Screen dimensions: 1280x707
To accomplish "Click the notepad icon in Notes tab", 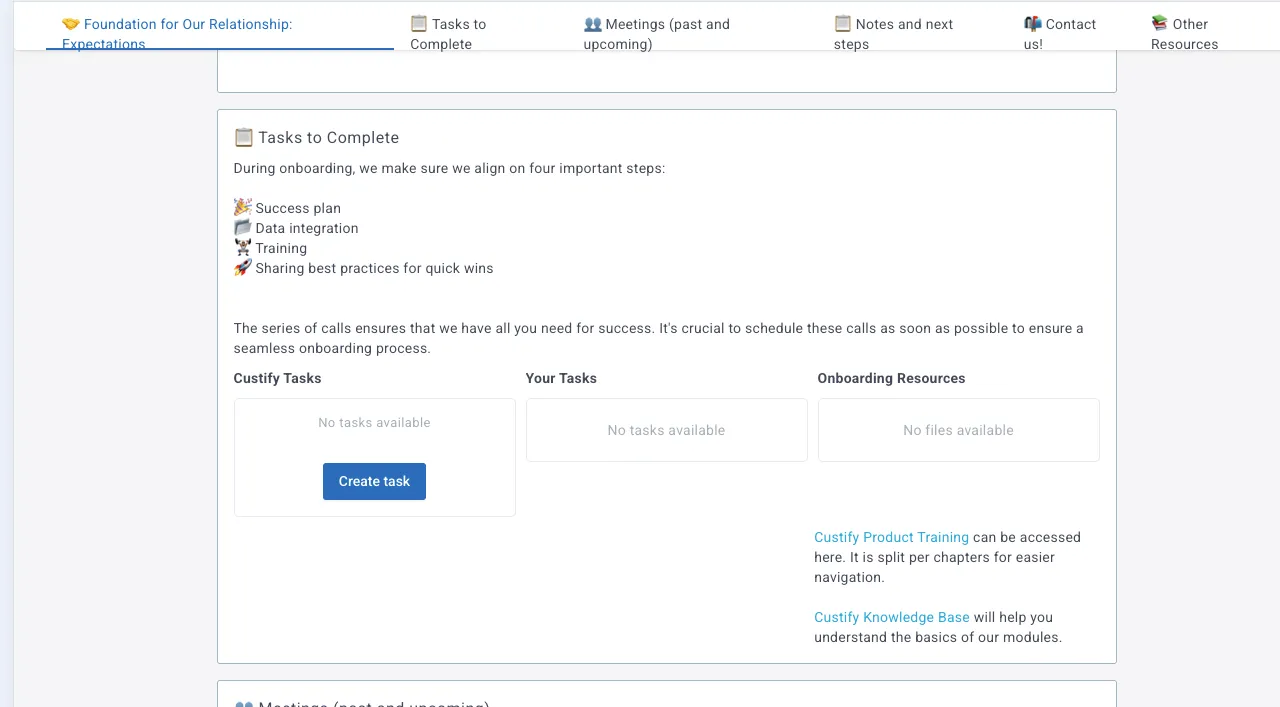I will coord(843,24).
